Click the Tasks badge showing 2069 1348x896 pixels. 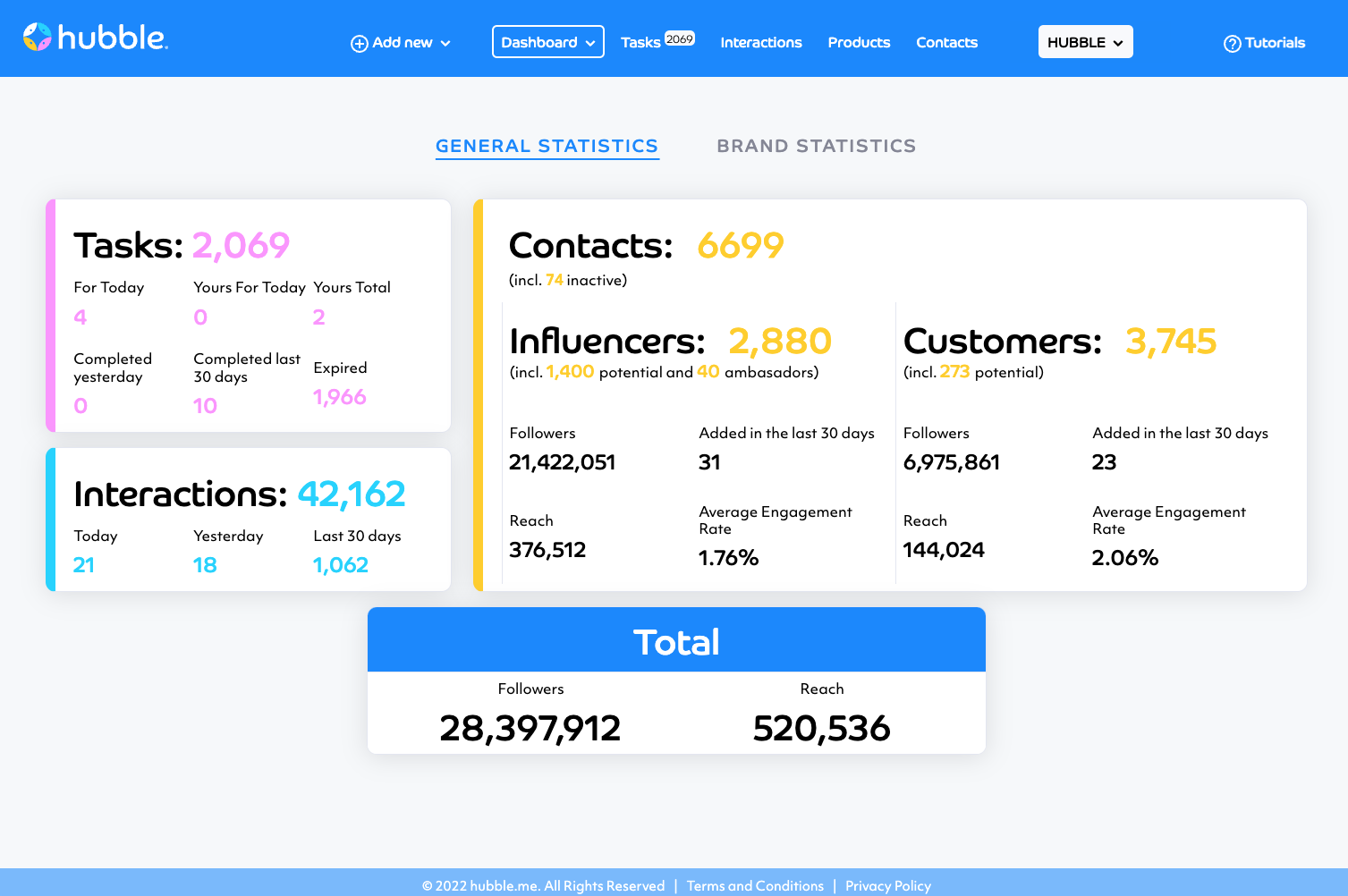(x=682, y=36)
